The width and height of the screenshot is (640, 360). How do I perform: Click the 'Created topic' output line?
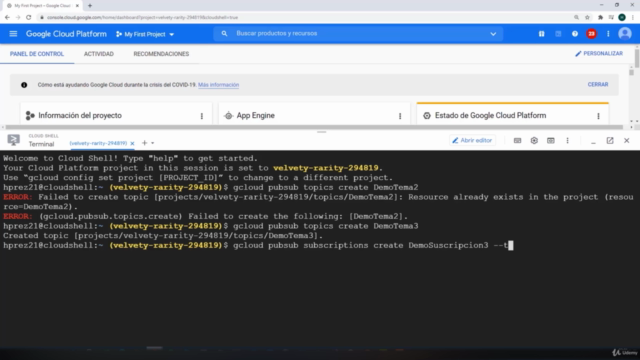click(163, 236)
